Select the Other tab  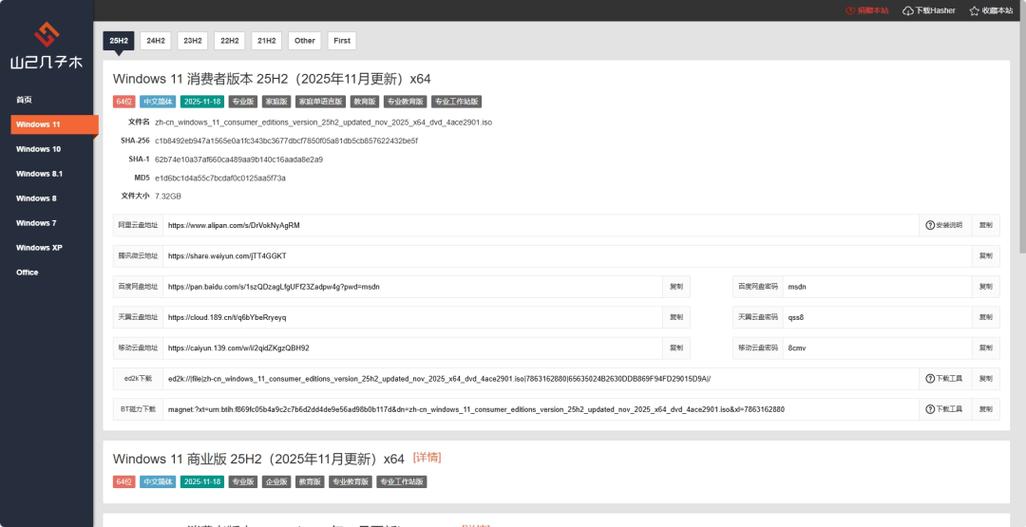(305, 41)
